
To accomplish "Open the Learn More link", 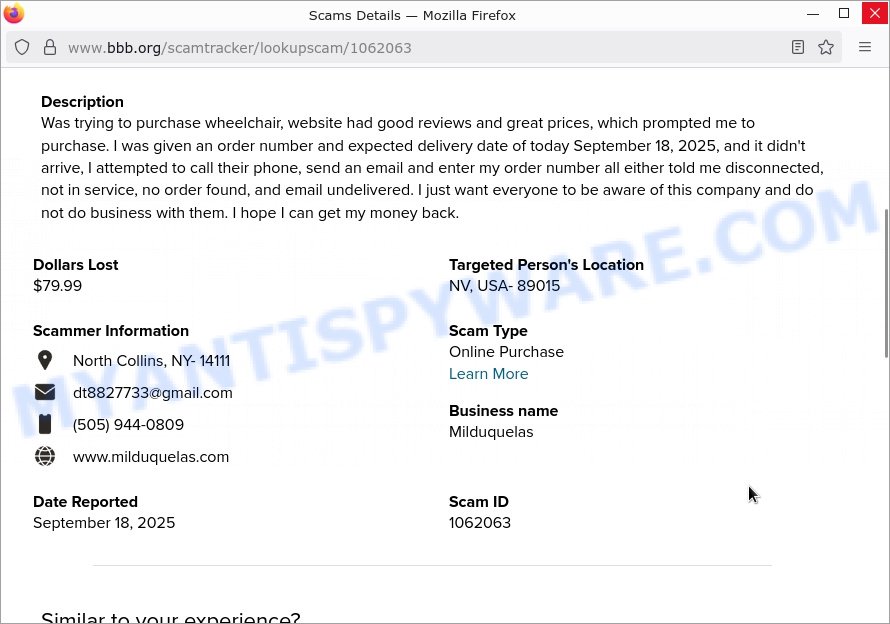I will (488, 374).
